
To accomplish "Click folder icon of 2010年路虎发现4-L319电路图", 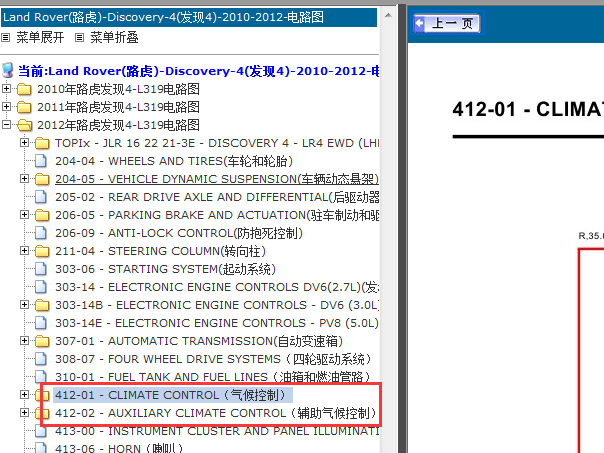I will (24, 89).
